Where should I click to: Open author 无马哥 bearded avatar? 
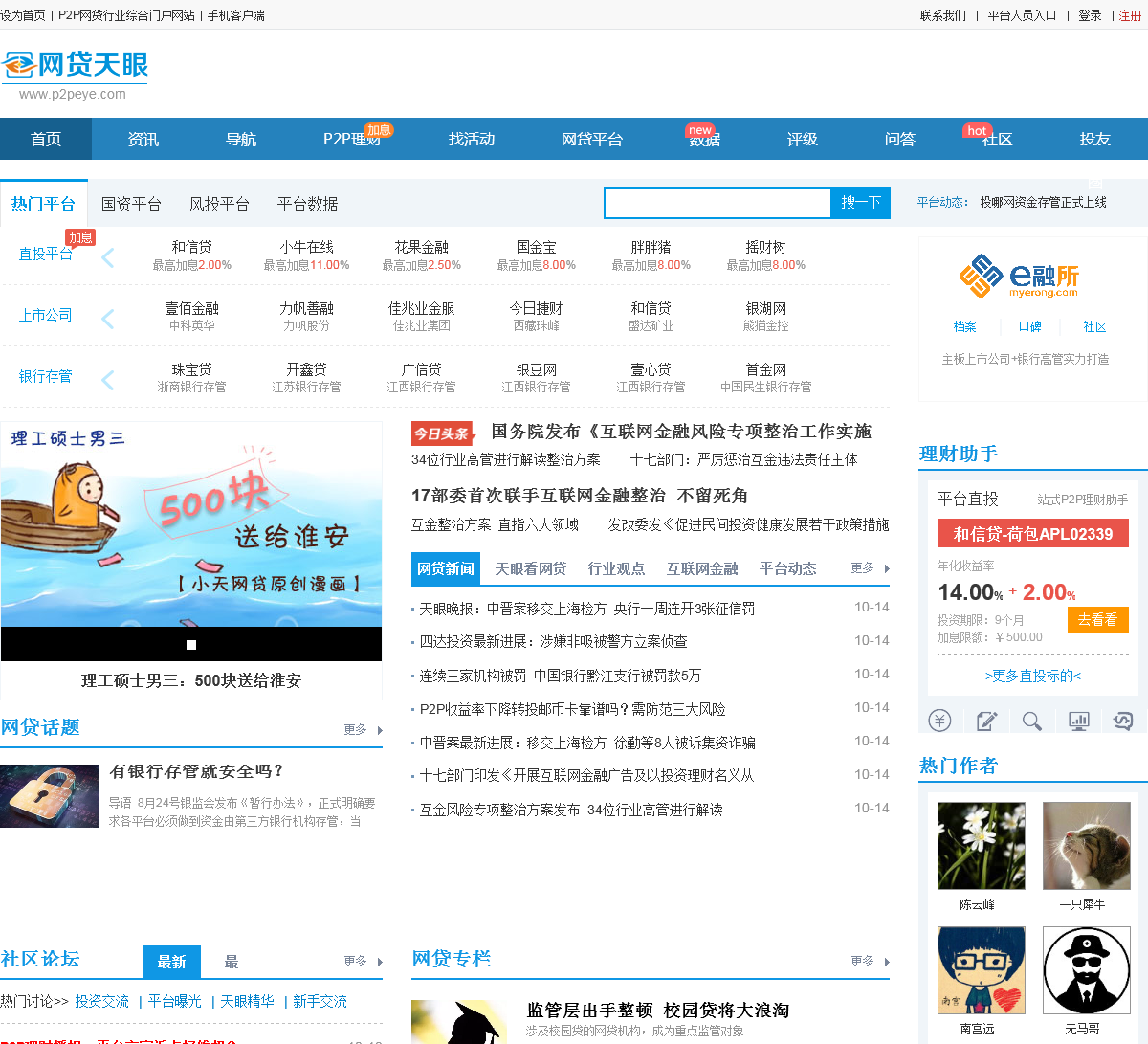coord(1087,970)
